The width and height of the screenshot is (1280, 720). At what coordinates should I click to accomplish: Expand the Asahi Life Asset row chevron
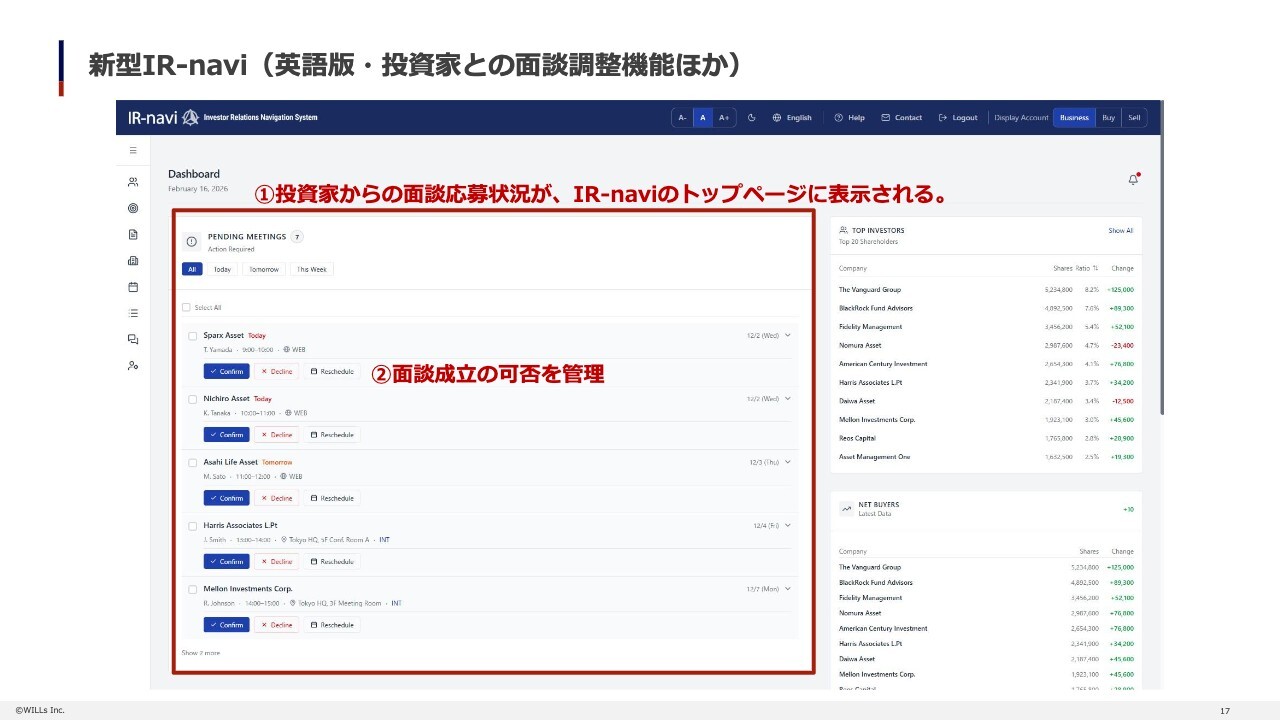pyautogui.click(x=788, y=462)
